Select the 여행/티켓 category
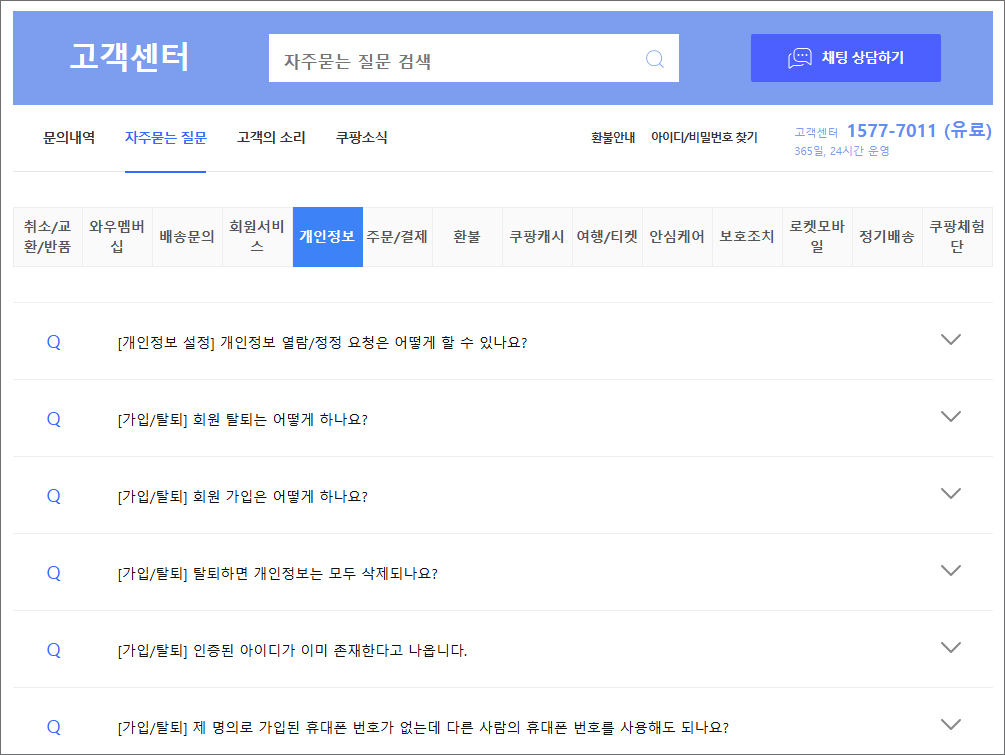Image resolution: width=1005 pixels, height=755 pixels. coord(607,236)
